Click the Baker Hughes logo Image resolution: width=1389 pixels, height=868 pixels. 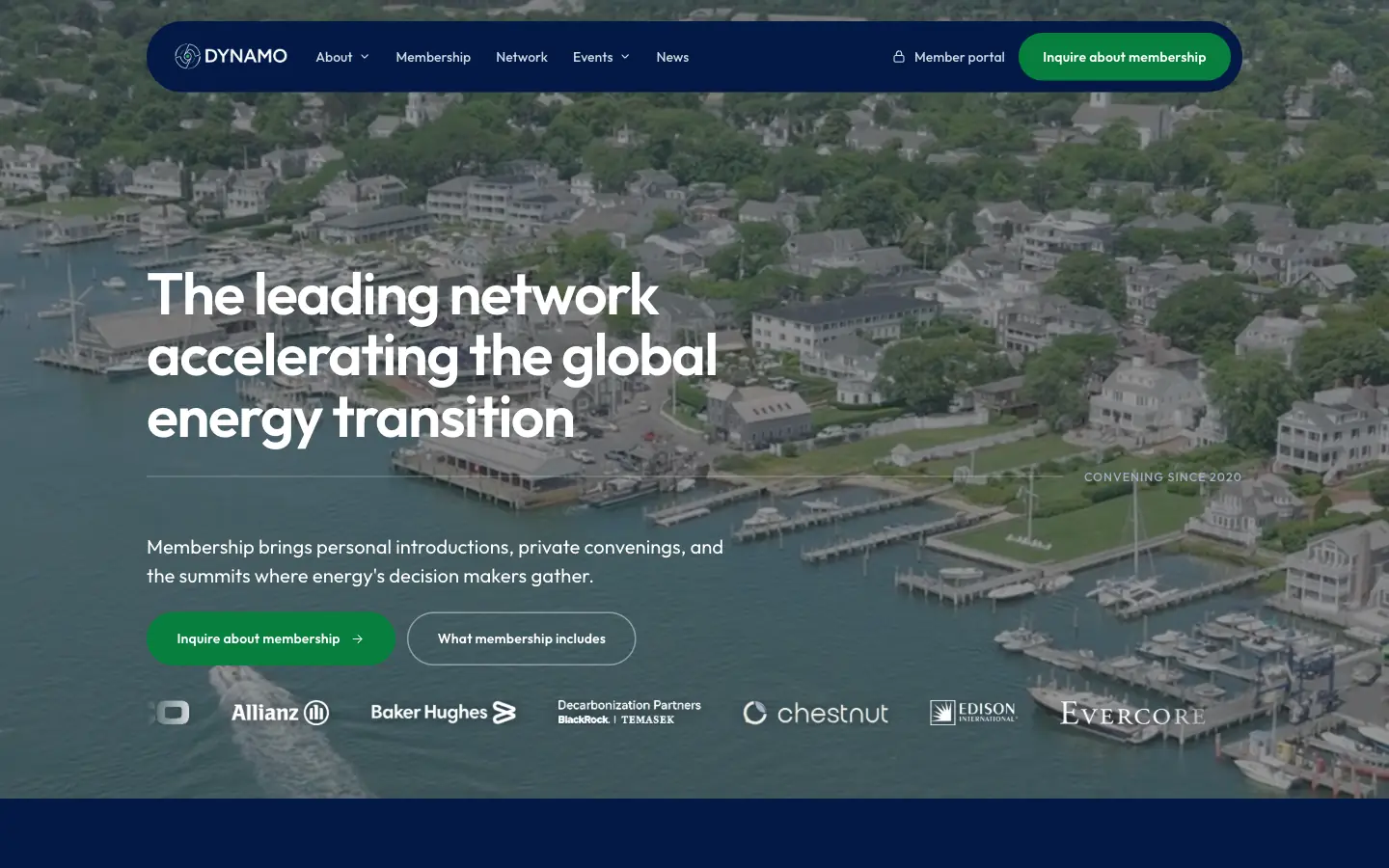click(444, 713)
